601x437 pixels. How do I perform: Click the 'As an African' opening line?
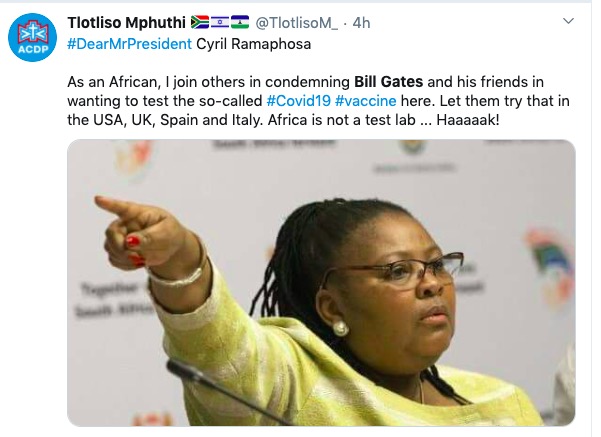click(113, 82)
